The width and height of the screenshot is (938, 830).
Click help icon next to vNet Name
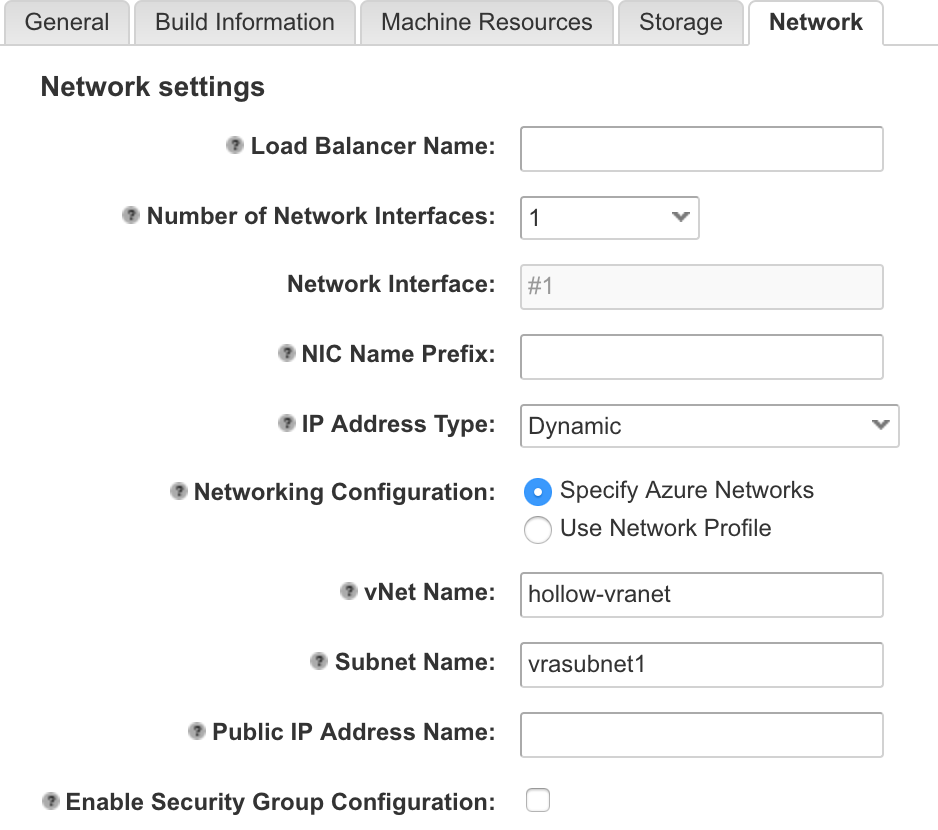tap(349, 592)
